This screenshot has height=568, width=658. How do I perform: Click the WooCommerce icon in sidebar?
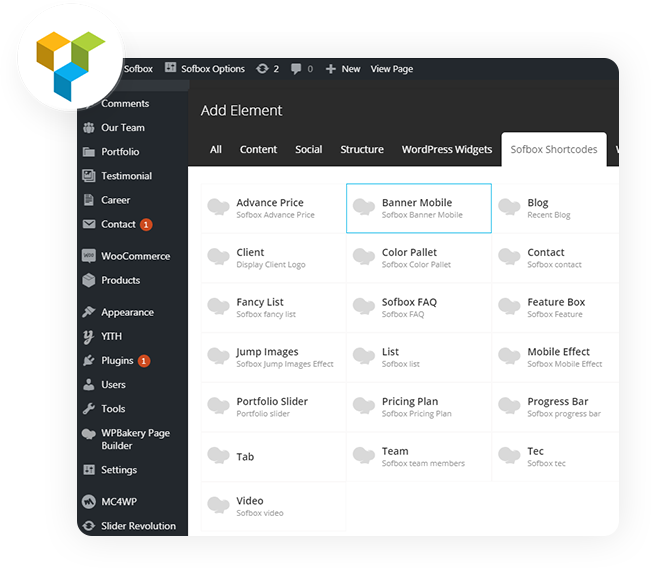click(x=89, y=256)
